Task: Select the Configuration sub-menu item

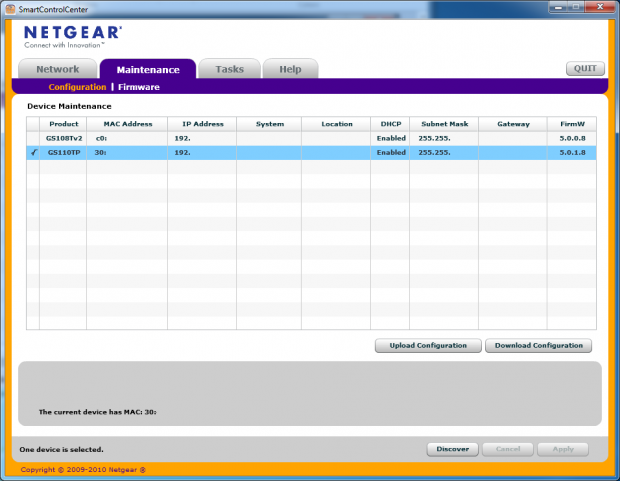Action: (x=77, y=87)
